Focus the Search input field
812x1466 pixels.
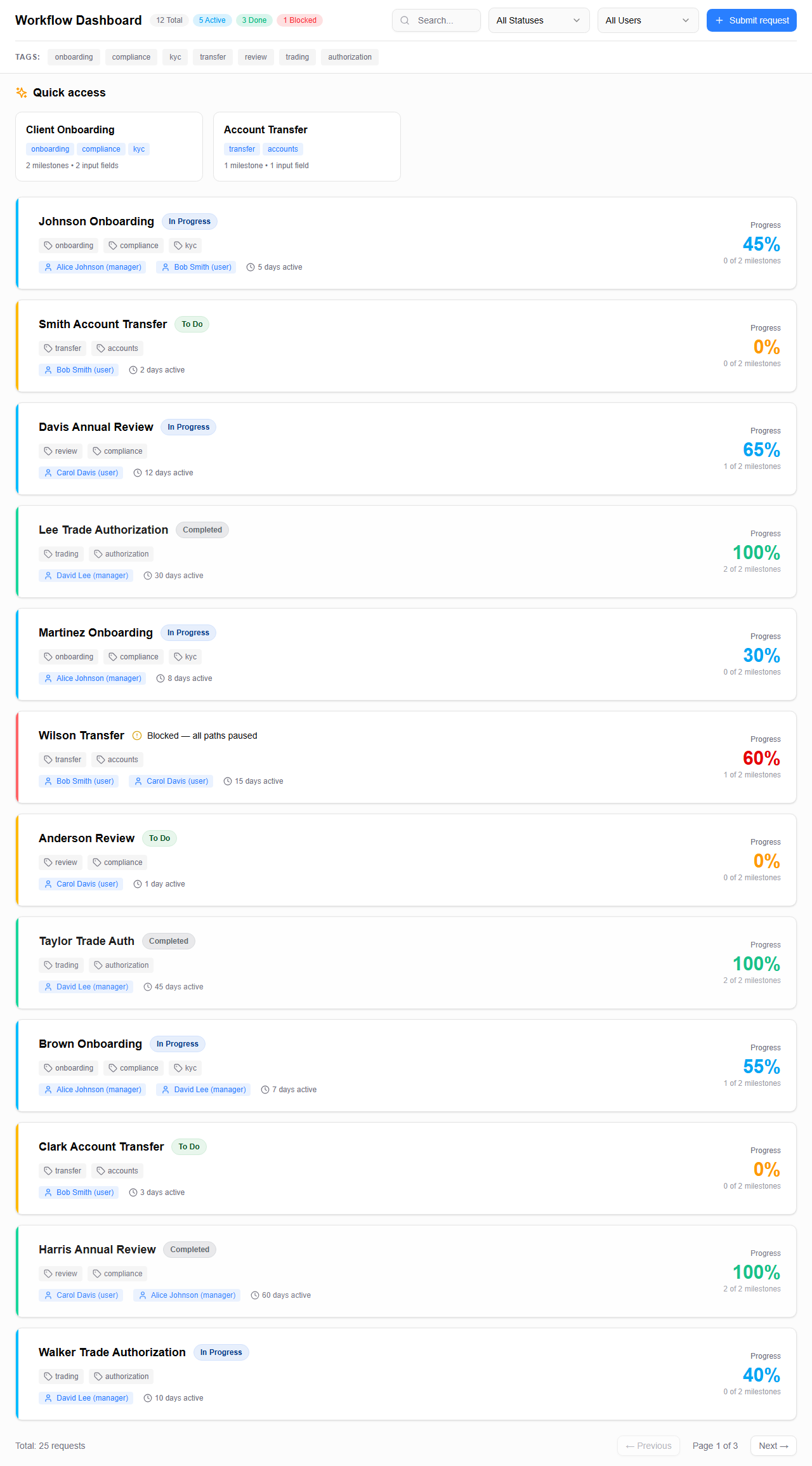(444, 20)
